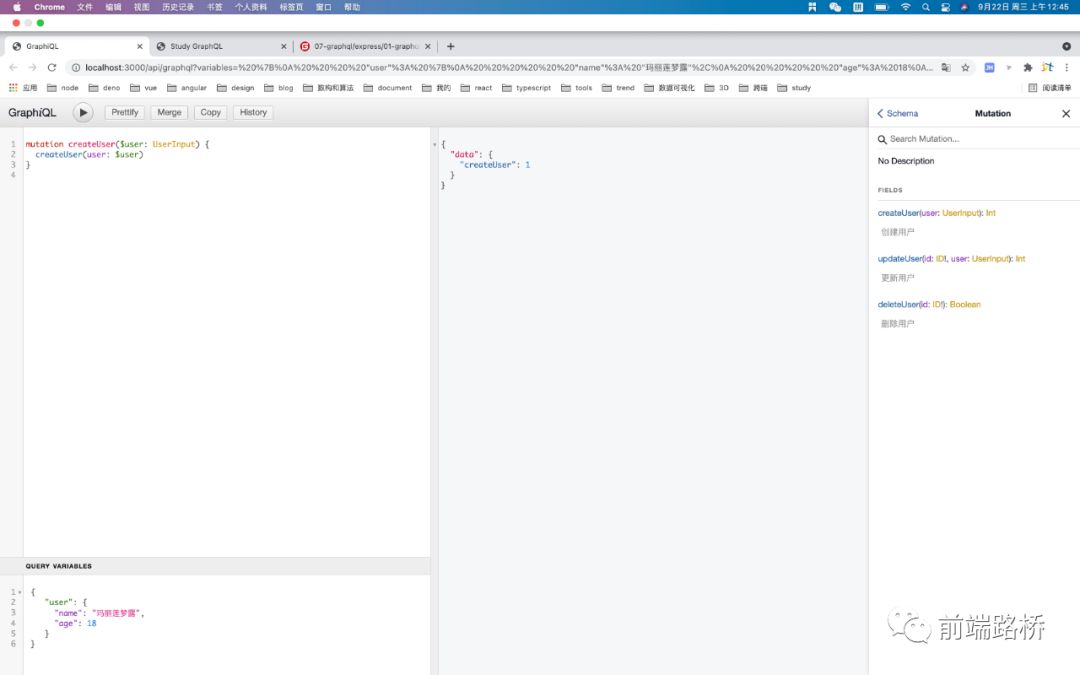This screenshot has width=1080, height=675.
Task: Click the createUser field in docs
Action: click(899, 213)
